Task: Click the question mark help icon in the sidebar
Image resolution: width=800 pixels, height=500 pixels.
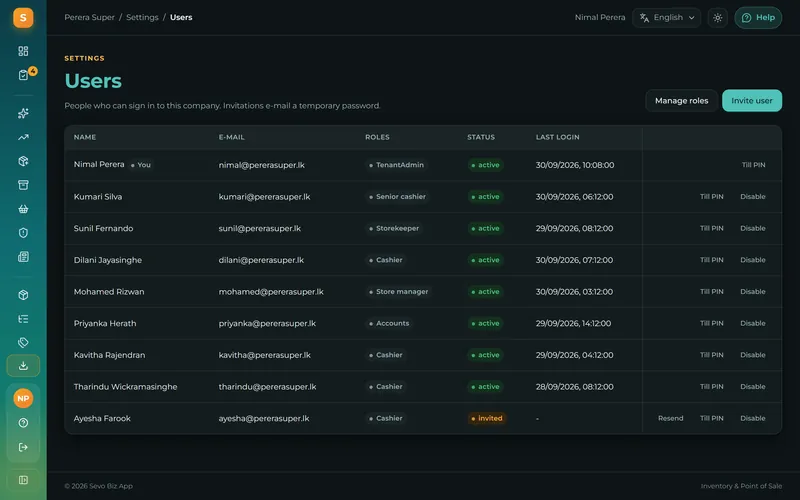Action: point(23,423)
